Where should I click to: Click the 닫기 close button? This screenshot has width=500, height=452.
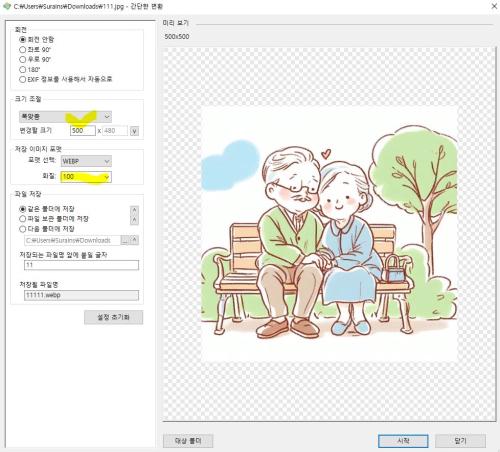[460, 441]
